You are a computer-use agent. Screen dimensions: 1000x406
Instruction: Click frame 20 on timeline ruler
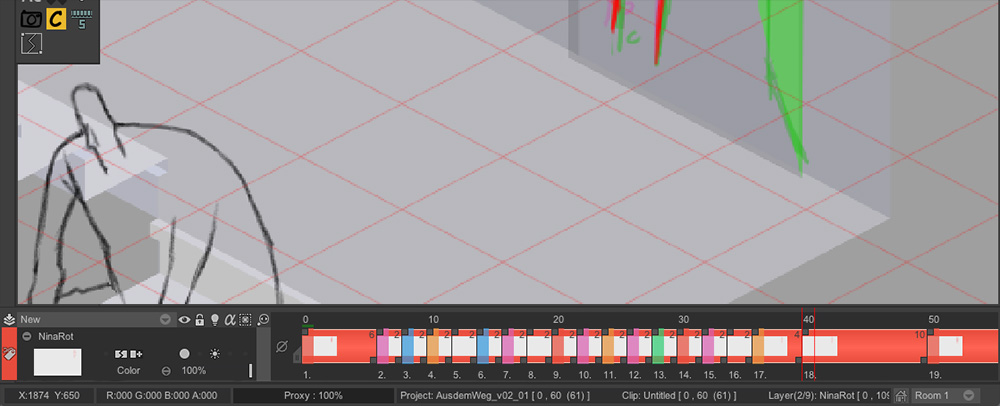pyautogui.click(x=558, y=319)
